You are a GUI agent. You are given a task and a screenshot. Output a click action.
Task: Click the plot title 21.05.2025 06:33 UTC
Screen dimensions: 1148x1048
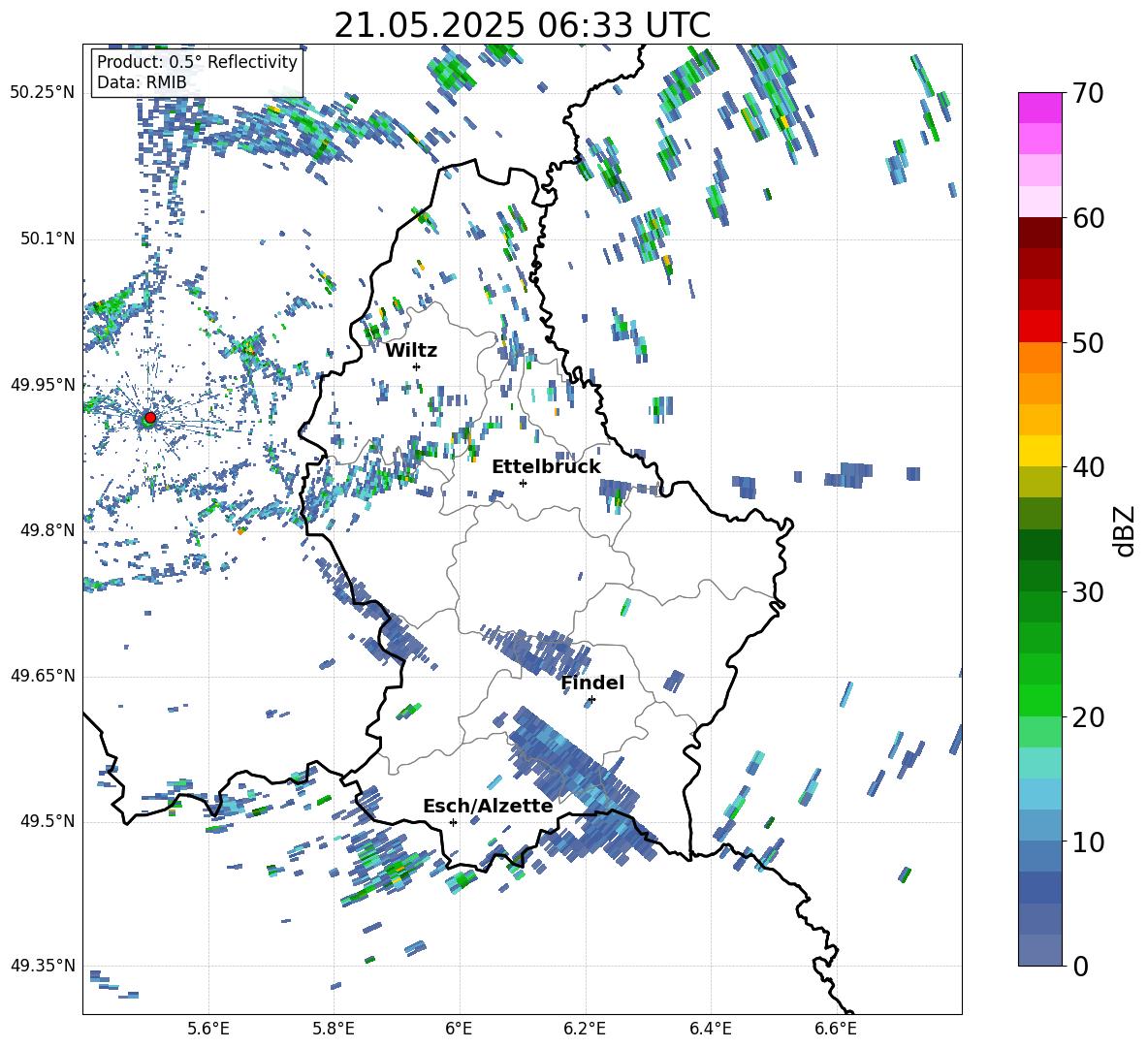[522, 25]
